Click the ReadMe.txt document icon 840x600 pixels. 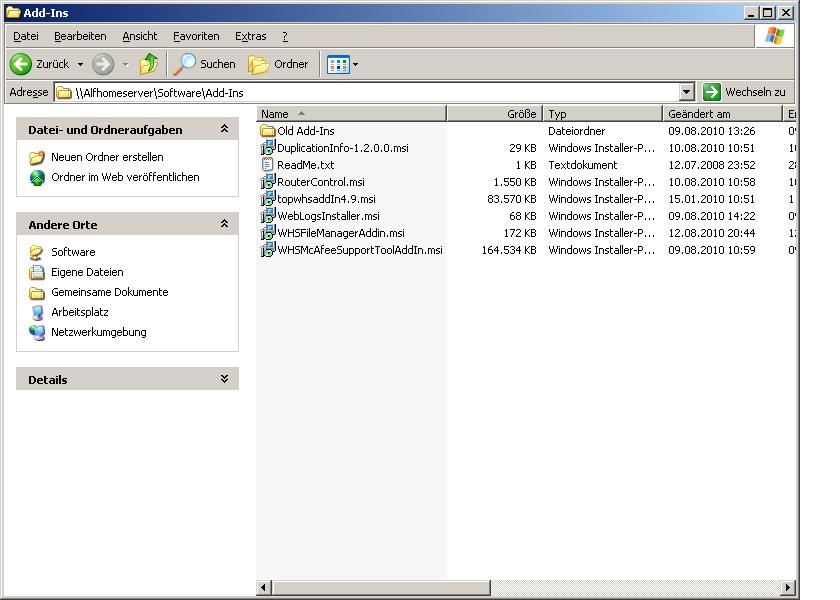pyautogui.click(x=267, y=165)
